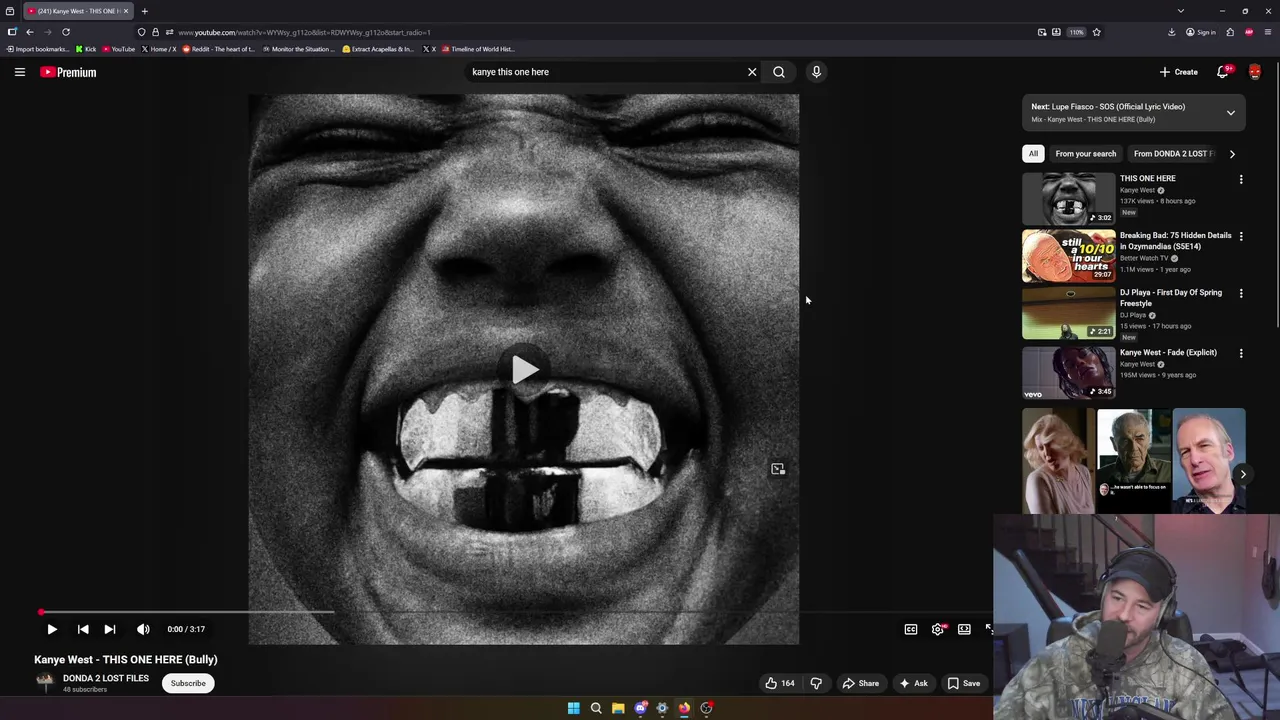Screen dimensions: 1280x720
Task: Open Discord from the taskbar
Action: [x=640, y=708]
